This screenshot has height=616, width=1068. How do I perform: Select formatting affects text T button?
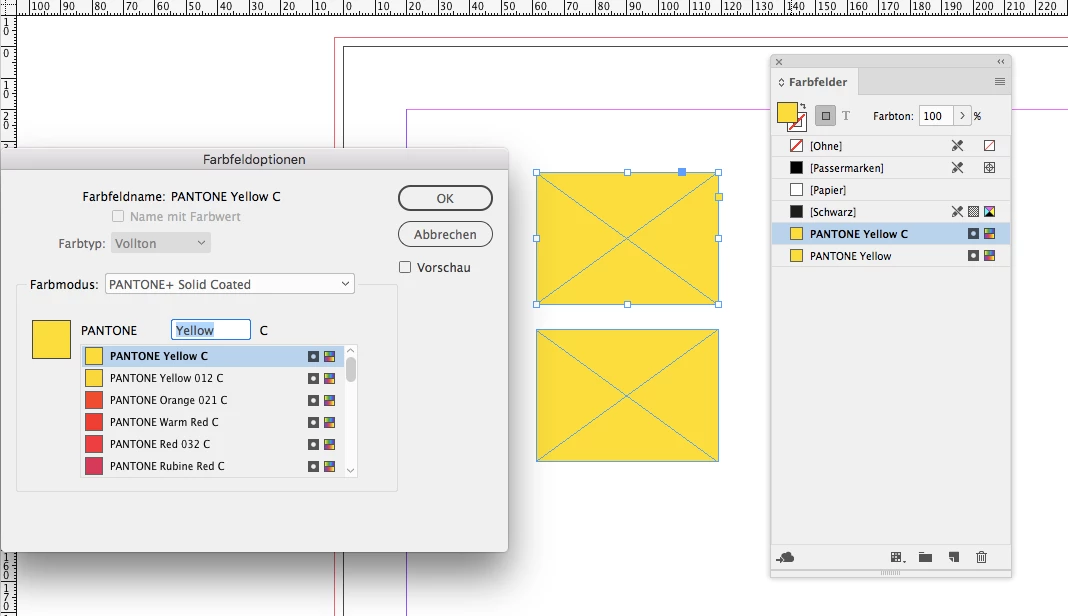(x=846, y=116)
